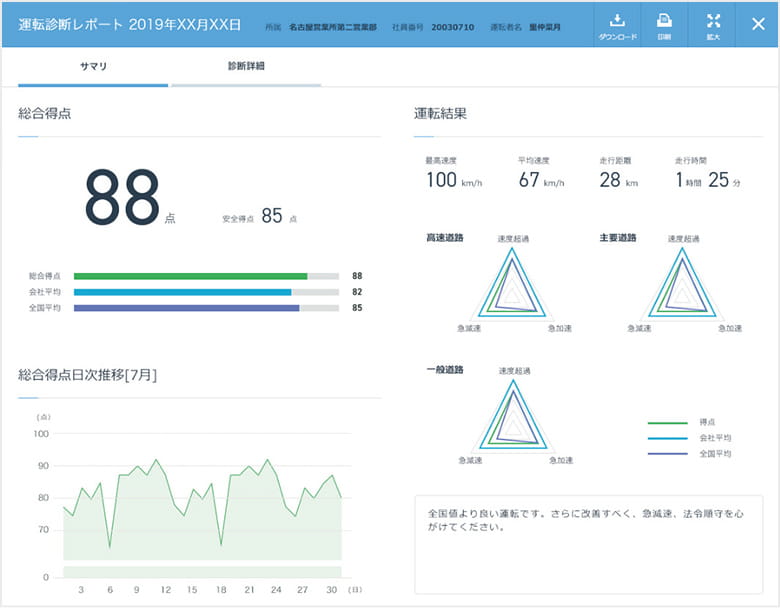Click the value 82 beside 会社平均 bar
Image resolution: width=780 pixels, height=608 pixels.
(357, 292)
